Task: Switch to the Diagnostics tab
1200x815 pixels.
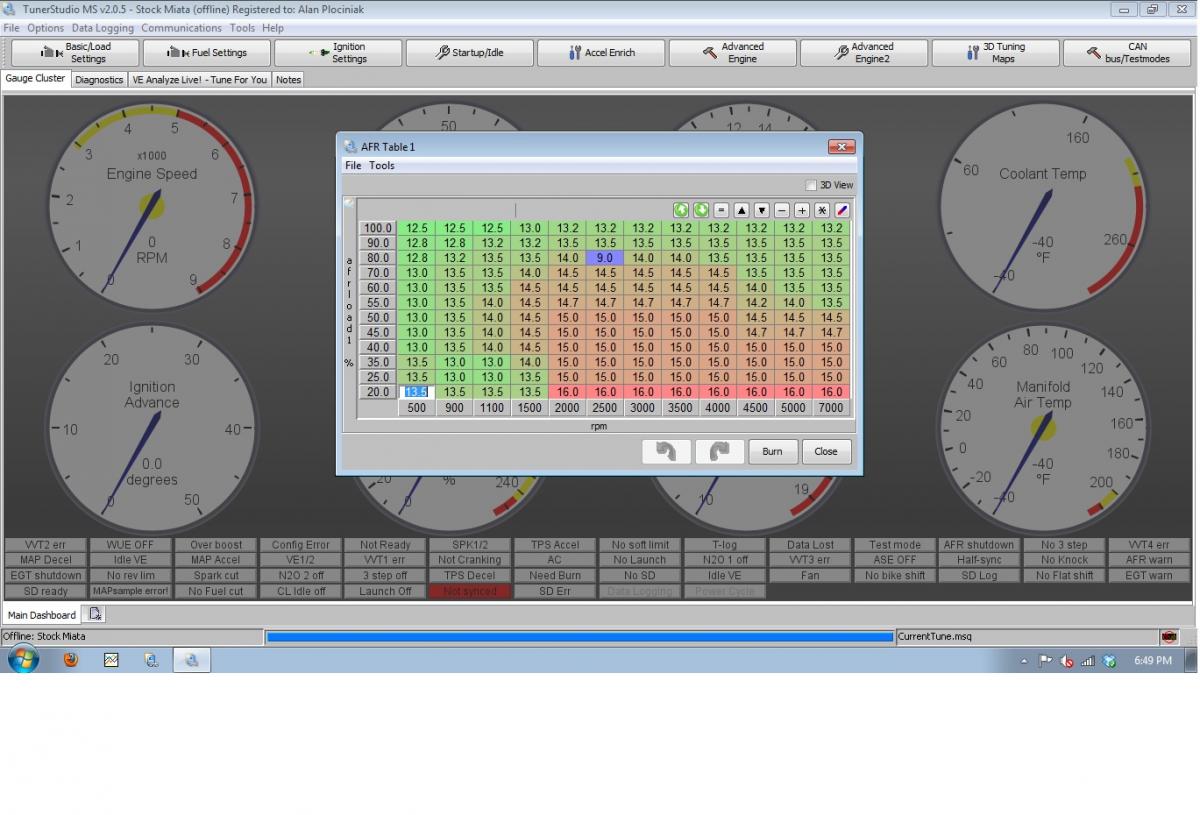Action: 99,79
